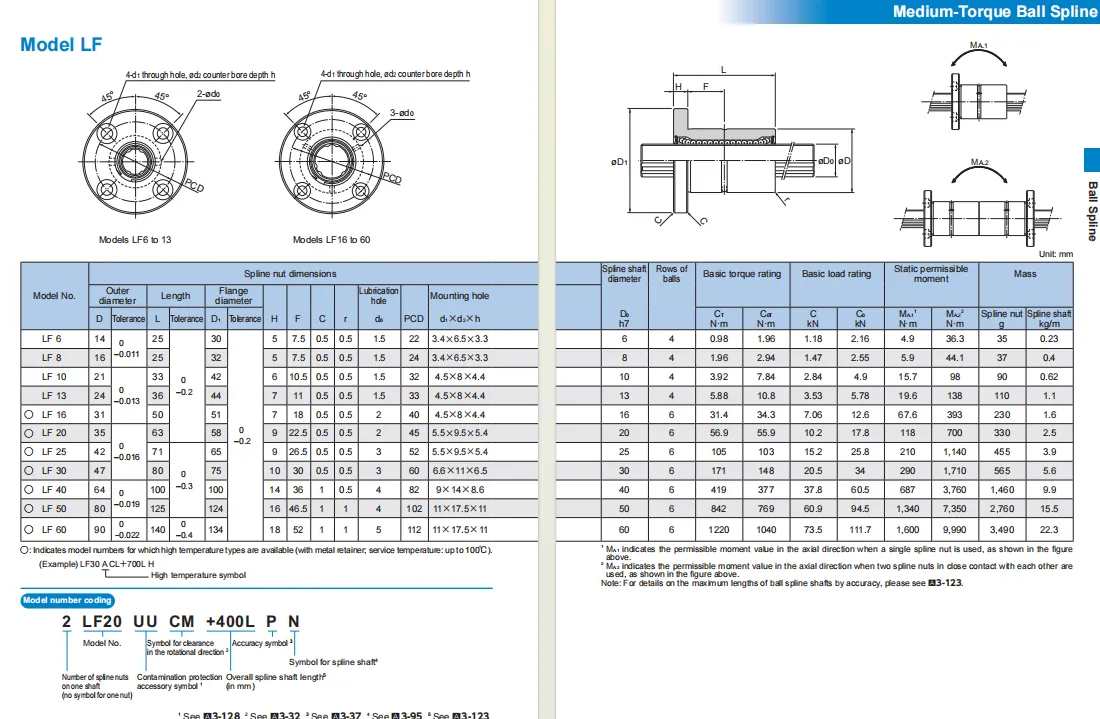Viewport: 1100px width, 719px height.
Task: Click the 'Accuracy symbol' annotation
Action: [x=261, y=643]
